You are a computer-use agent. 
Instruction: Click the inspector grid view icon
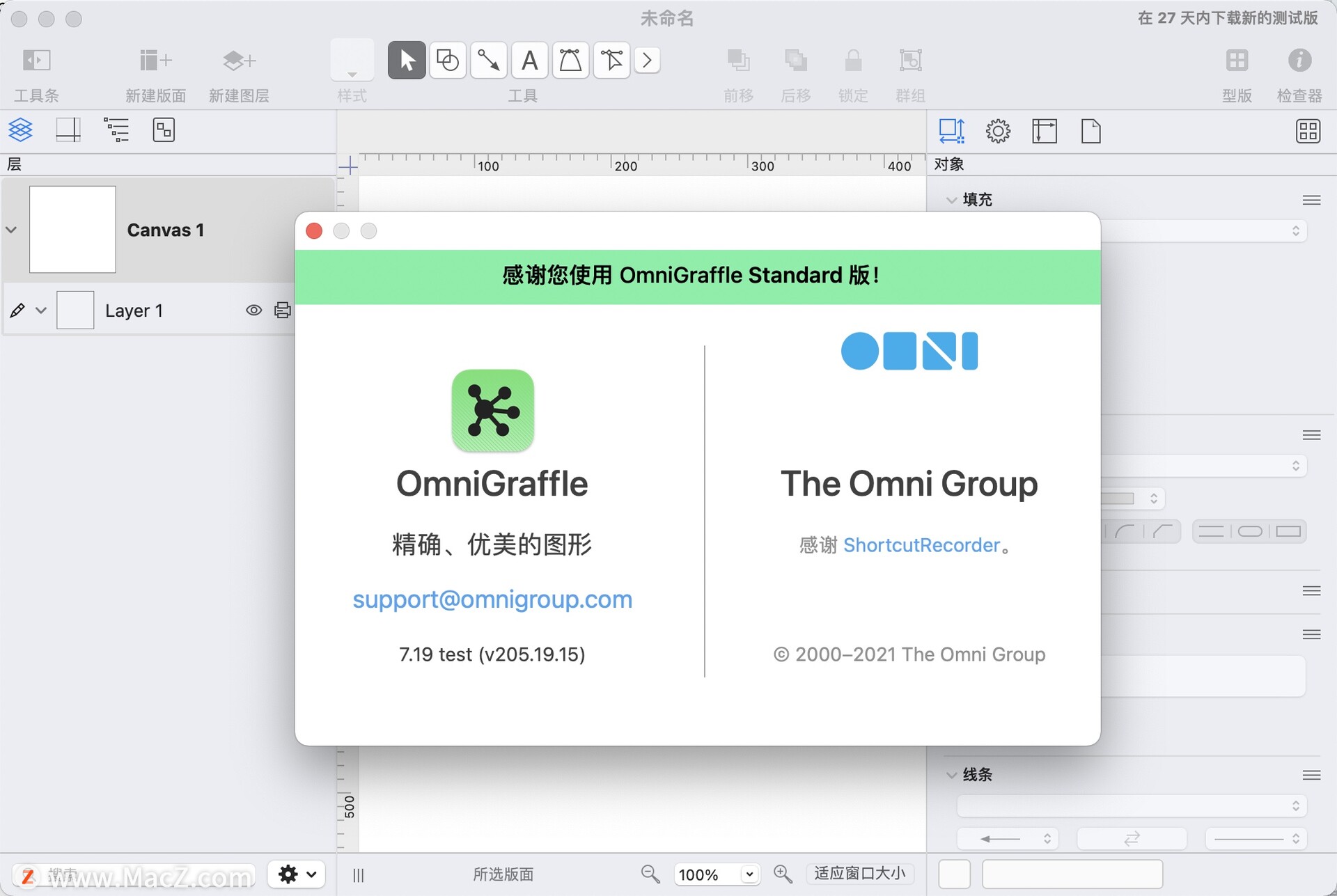coord(1308,131)
